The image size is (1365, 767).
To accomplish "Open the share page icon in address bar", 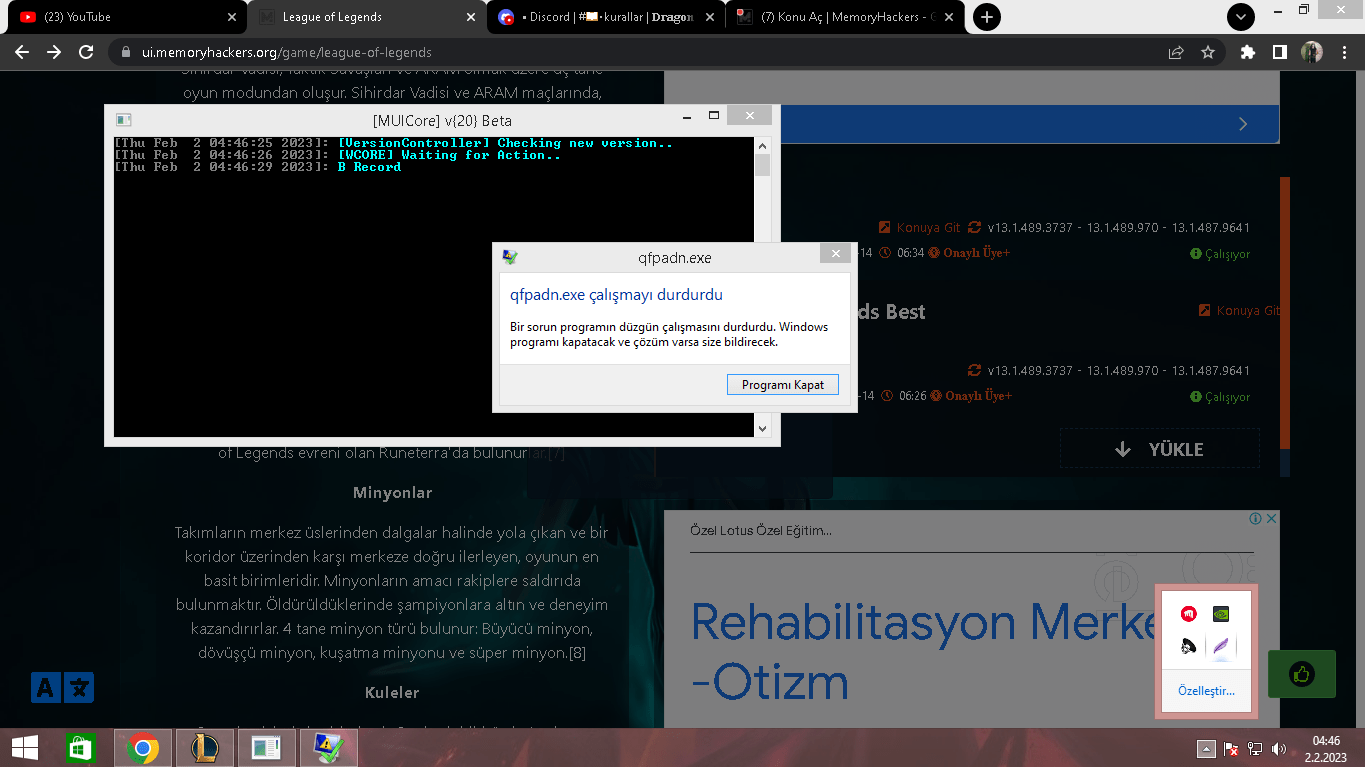I will point(1176,52).
